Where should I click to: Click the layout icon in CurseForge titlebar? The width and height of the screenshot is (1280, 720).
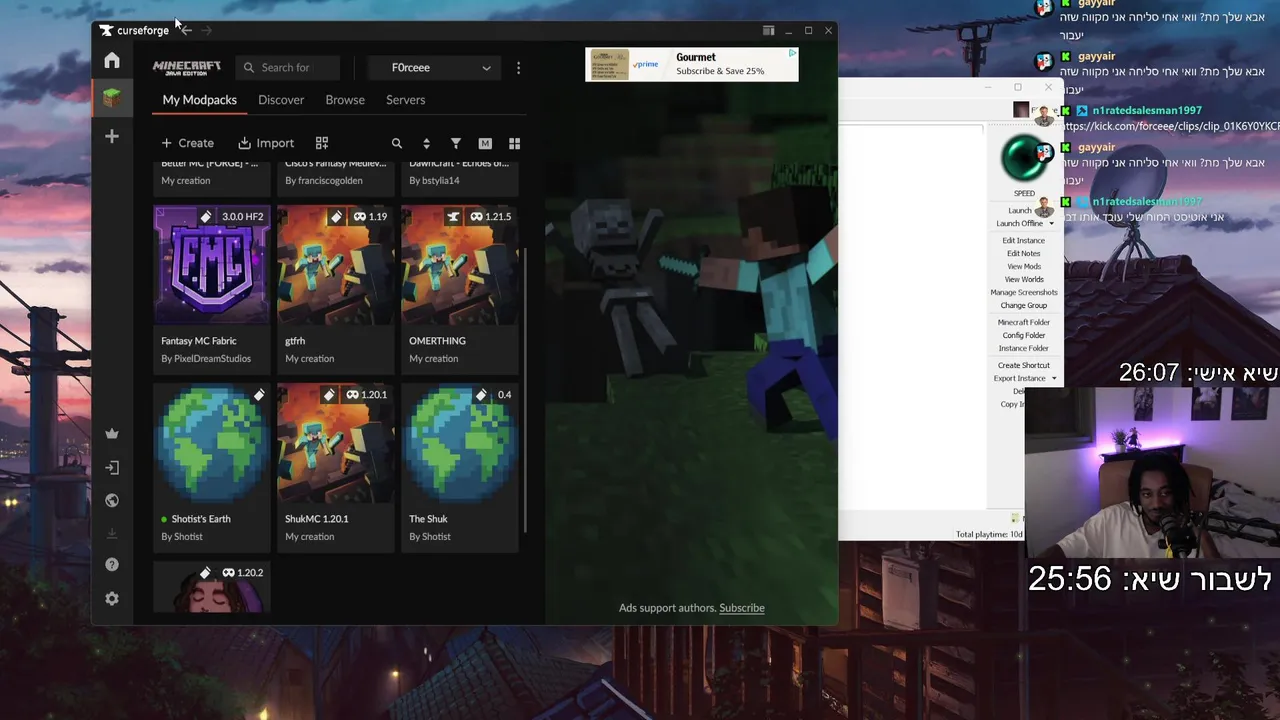click(768, 30)
